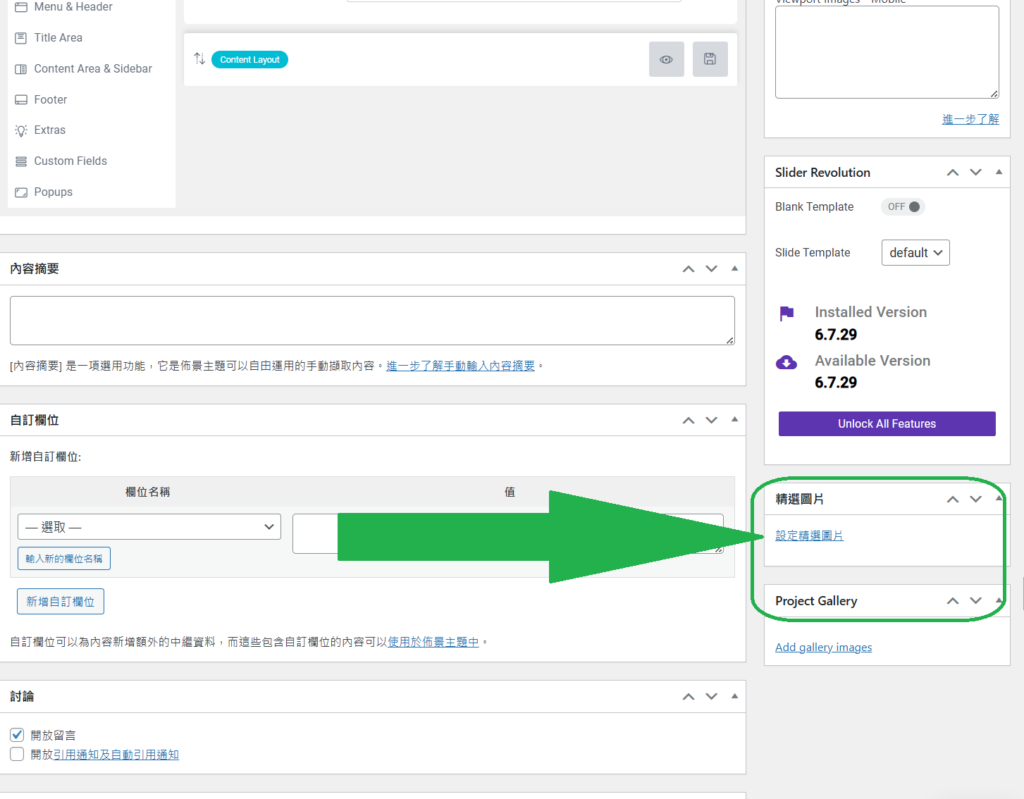Image resolution: width=1024 pixels, height=799 pixels.
Task: Click inside the 內容摘要 text area
Action: click(372, 321)
